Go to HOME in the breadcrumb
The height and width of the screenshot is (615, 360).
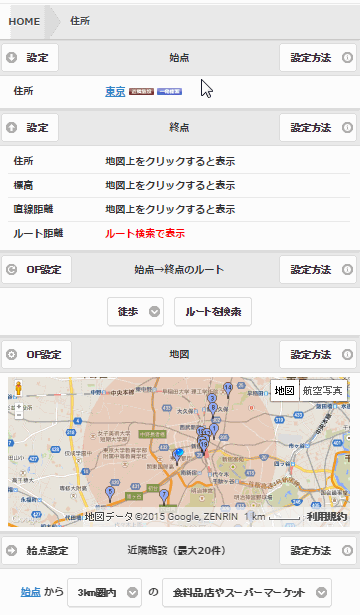pos(24,21)
